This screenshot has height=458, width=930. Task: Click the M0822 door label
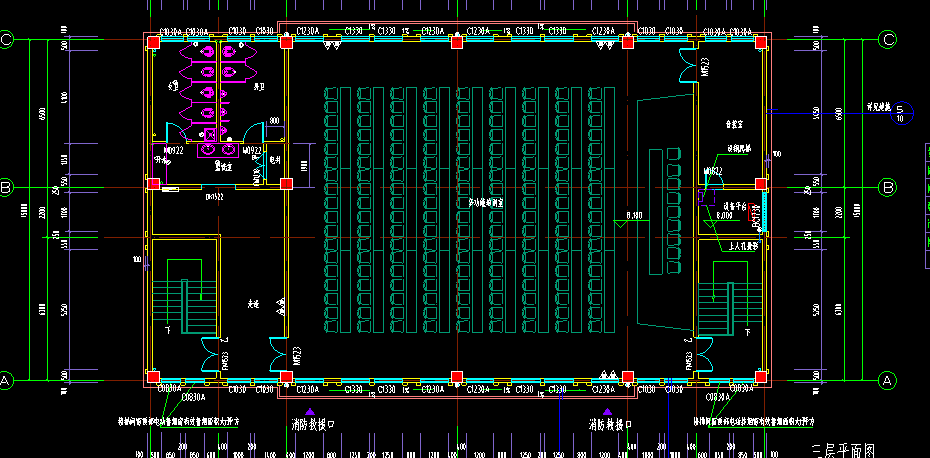pyautogui.click(x=713, y=171)
